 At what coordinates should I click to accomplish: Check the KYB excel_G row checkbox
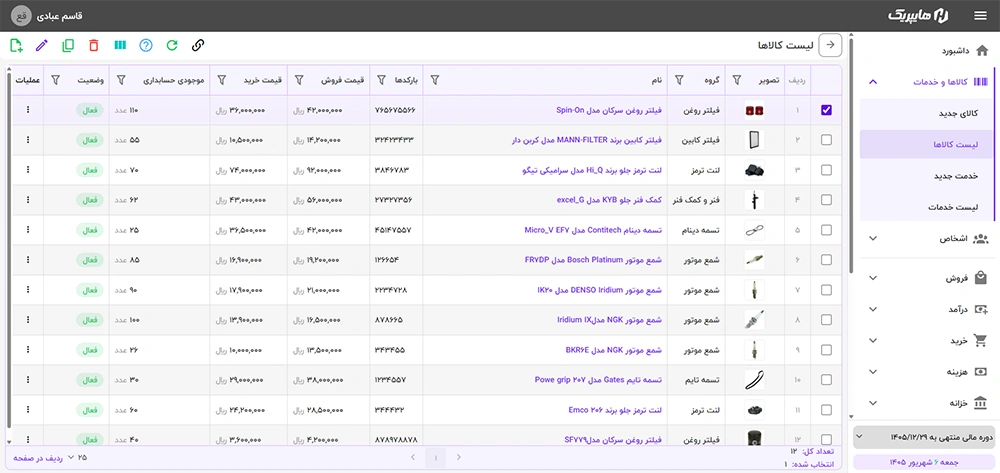point(827,200)
